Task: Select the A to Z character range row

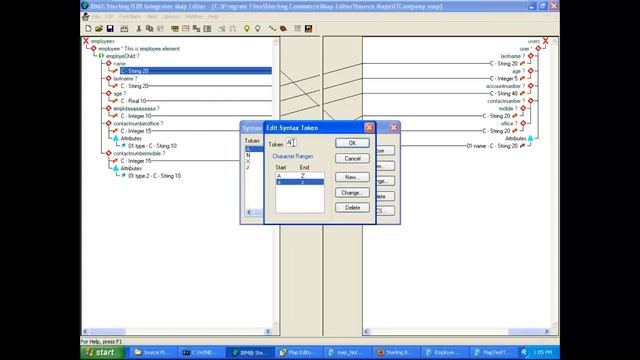Action: tap(300, 176)
